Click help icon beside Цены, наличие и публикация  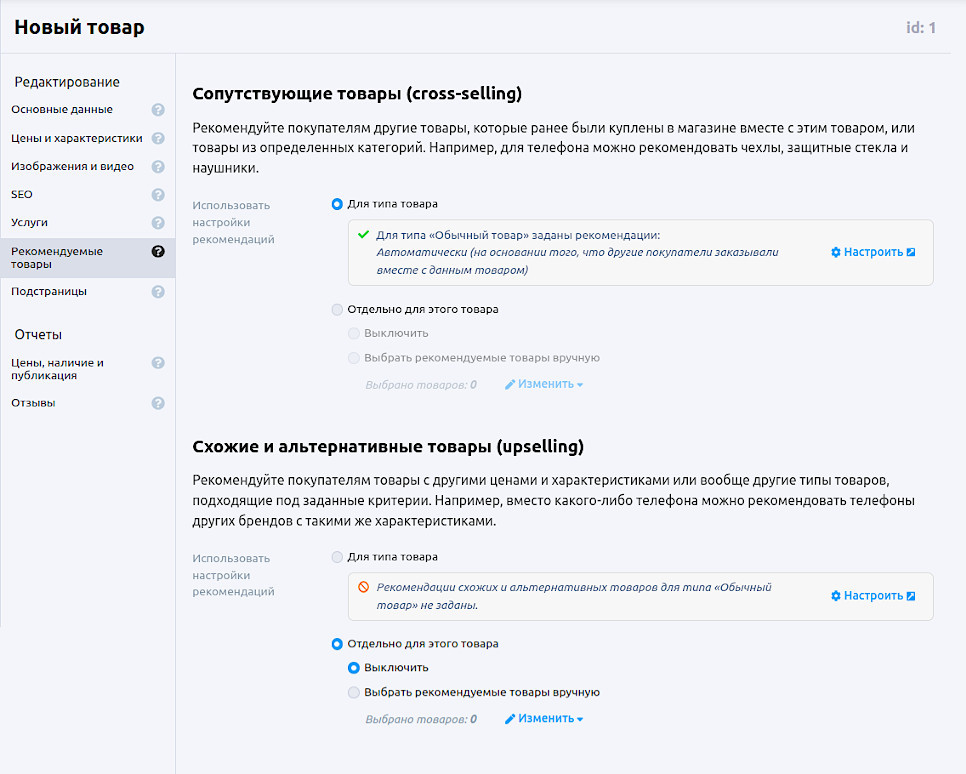(158, 364)
